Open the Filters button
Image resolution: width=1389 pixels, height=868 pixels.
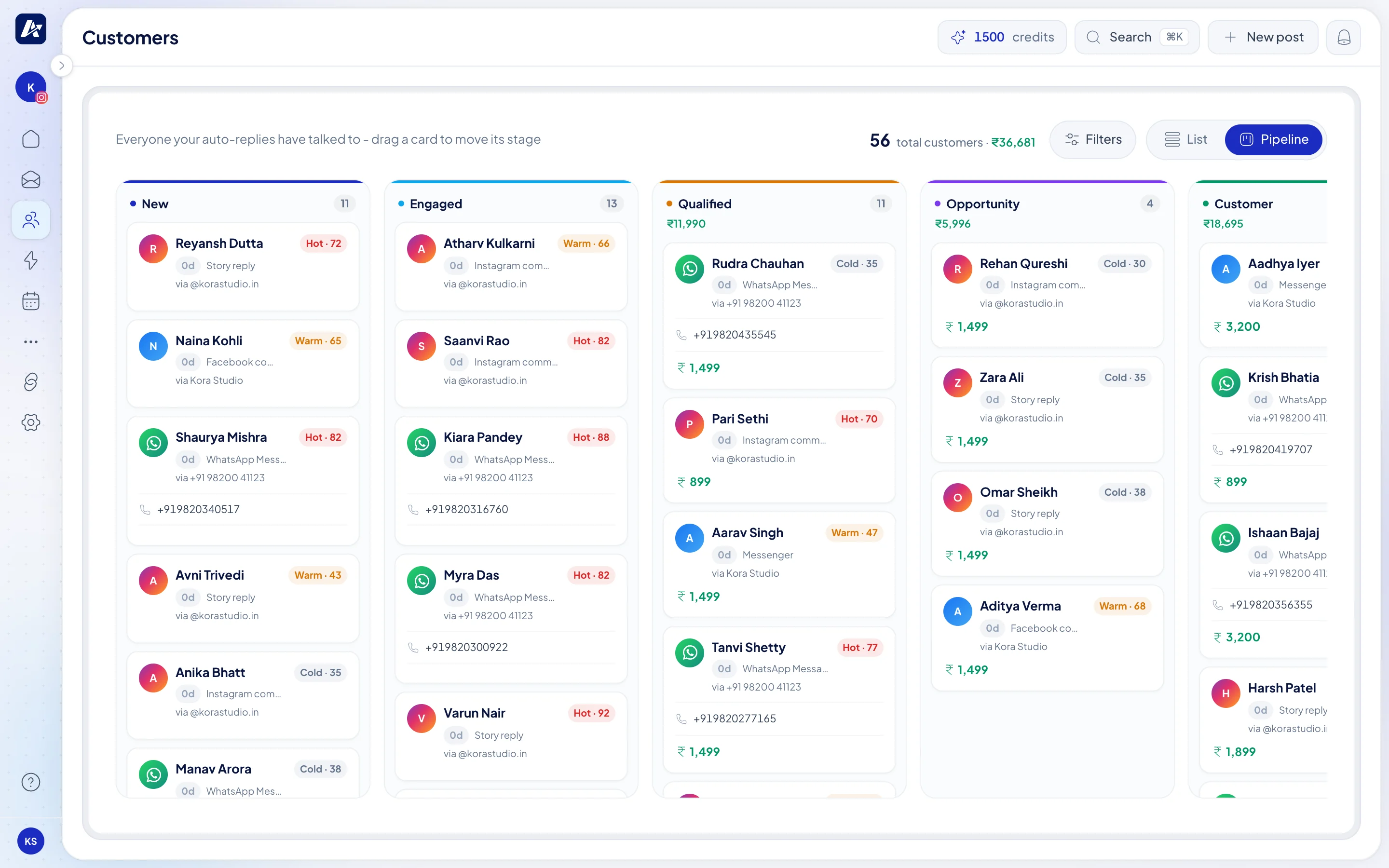pyautogui.click(x=1093, y=139)
